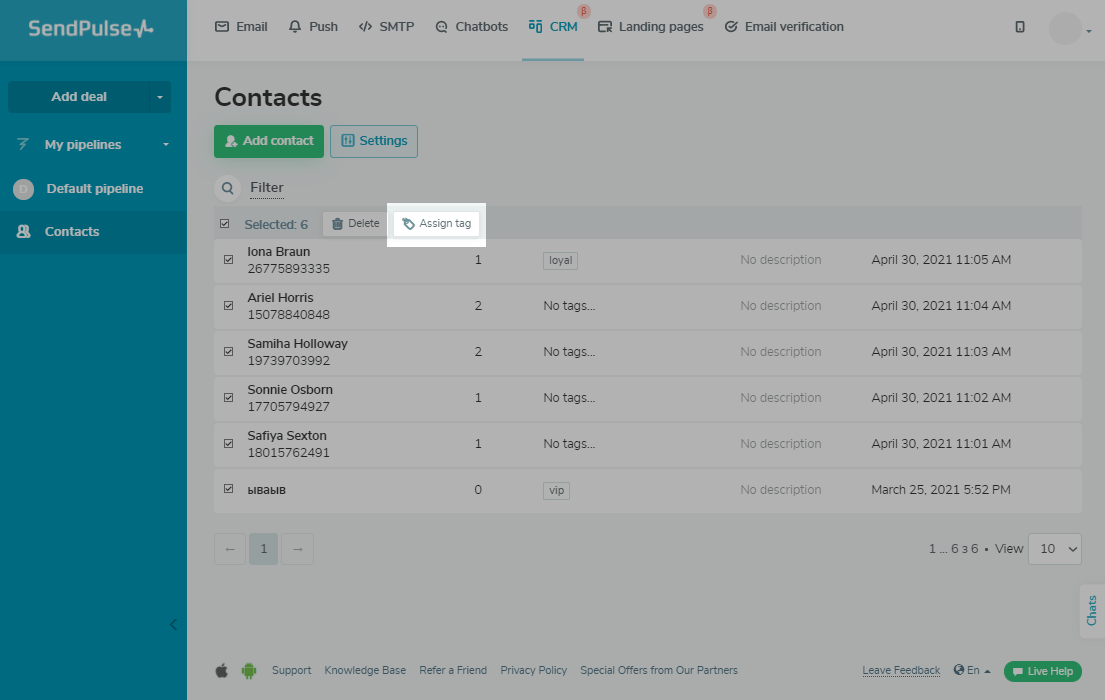Viewport: 1105px width, 700px height.
Task: Open contact Samiha Holloway
Action: (297, 343)
